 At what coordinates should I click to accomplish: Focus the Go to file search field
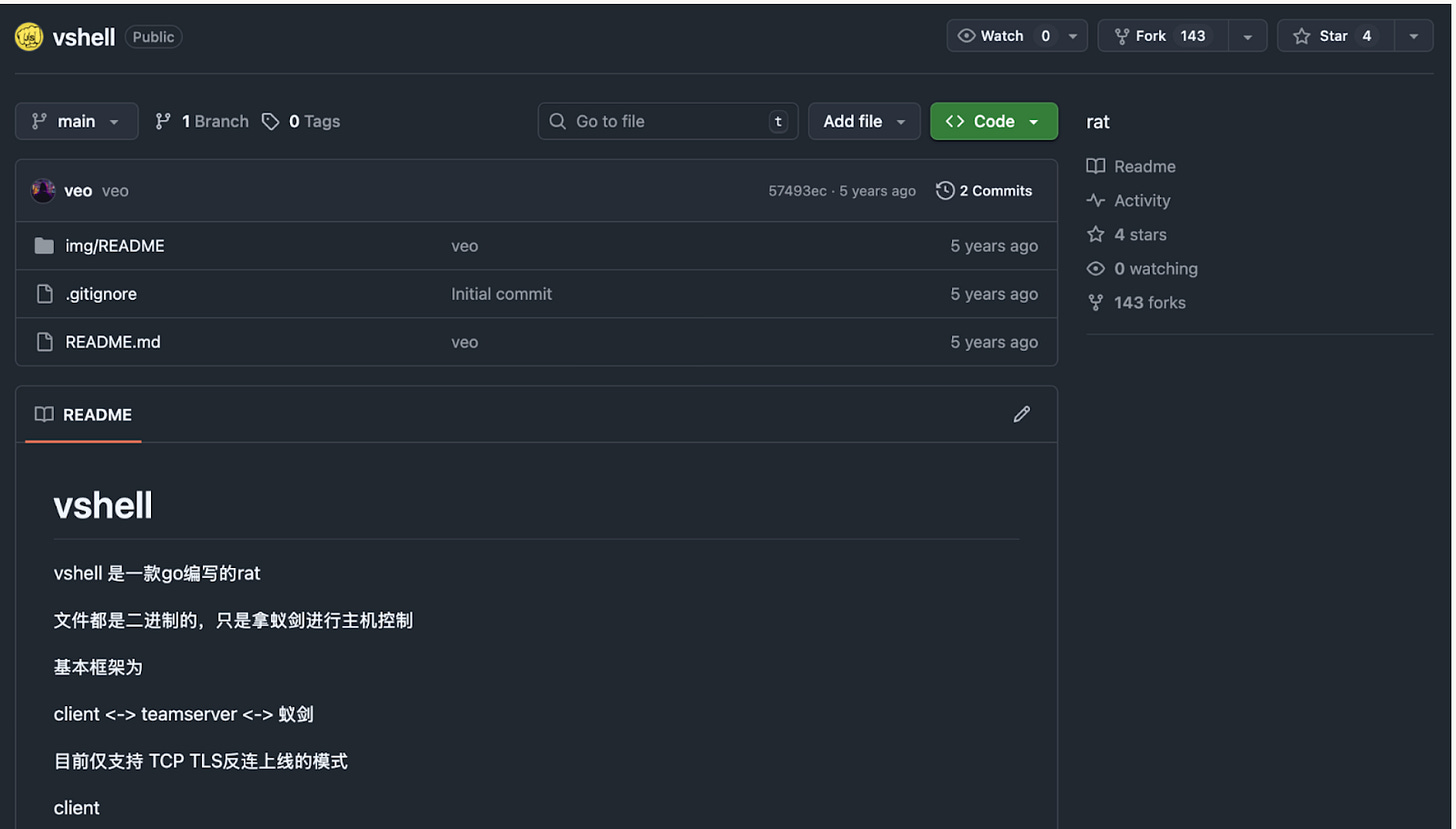[x=668, y=121]
